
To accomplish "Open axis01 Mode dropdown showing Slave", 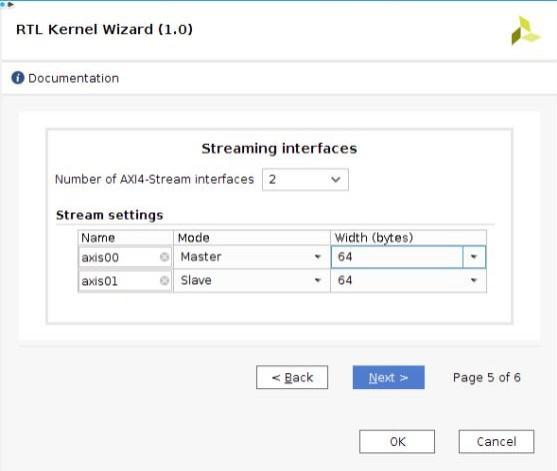I will pyautogui.click(x=251, y=281).
